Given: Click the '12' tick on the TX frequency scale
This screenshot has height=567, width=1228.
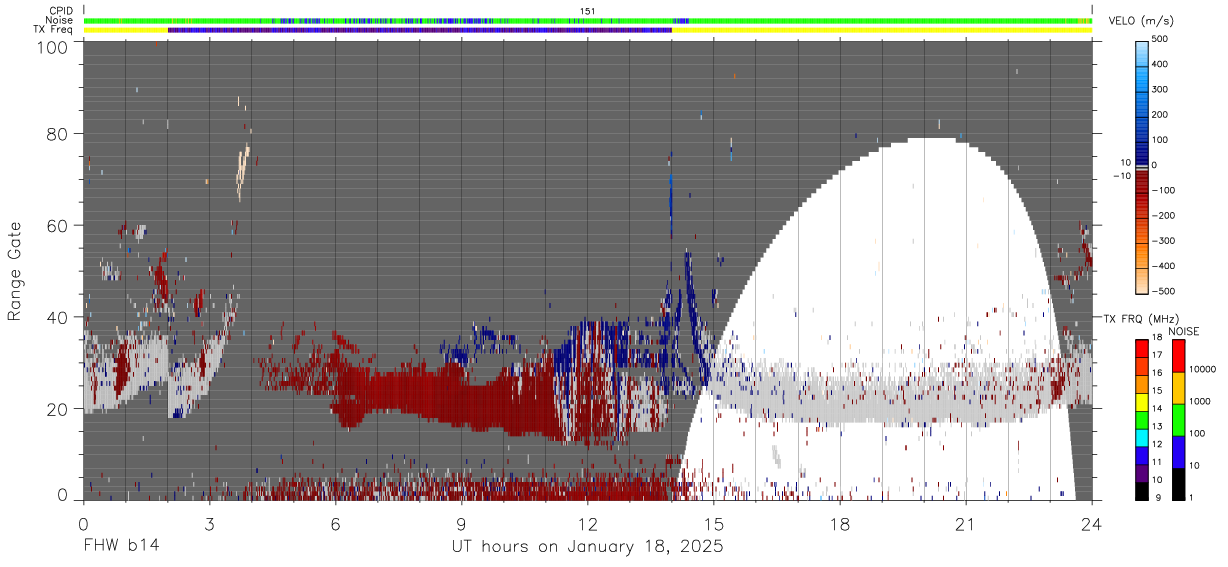Looking at the screenshot, I should click(x=1159, y=445).
